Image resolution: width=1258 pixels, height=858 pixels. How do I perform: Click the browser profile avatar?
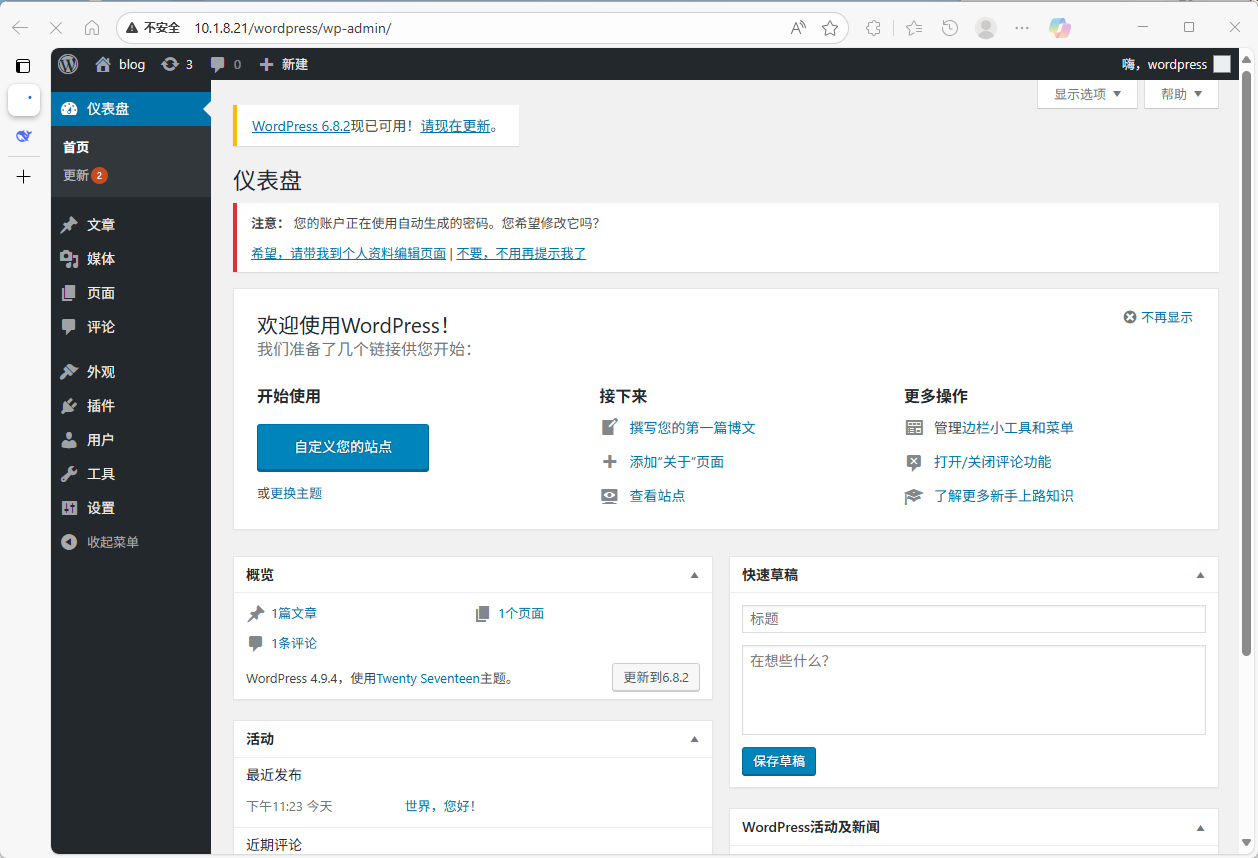point(986,28)
